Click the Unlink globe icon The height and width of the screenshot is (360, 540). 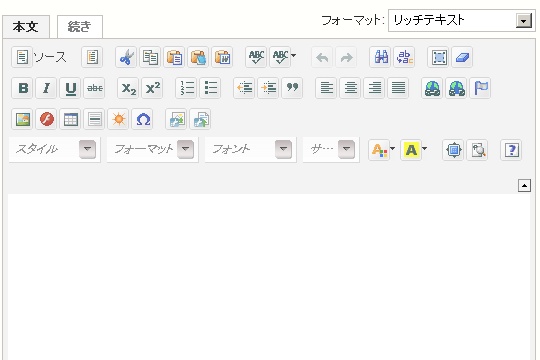[x=457, y=88]
